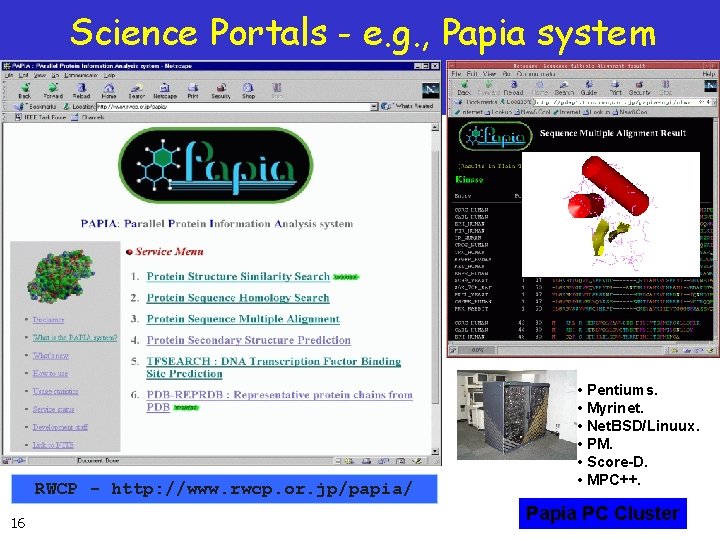Open the Communicator menu in the PAPIA window
Screen dimensions: 720x540
point(81,75)
